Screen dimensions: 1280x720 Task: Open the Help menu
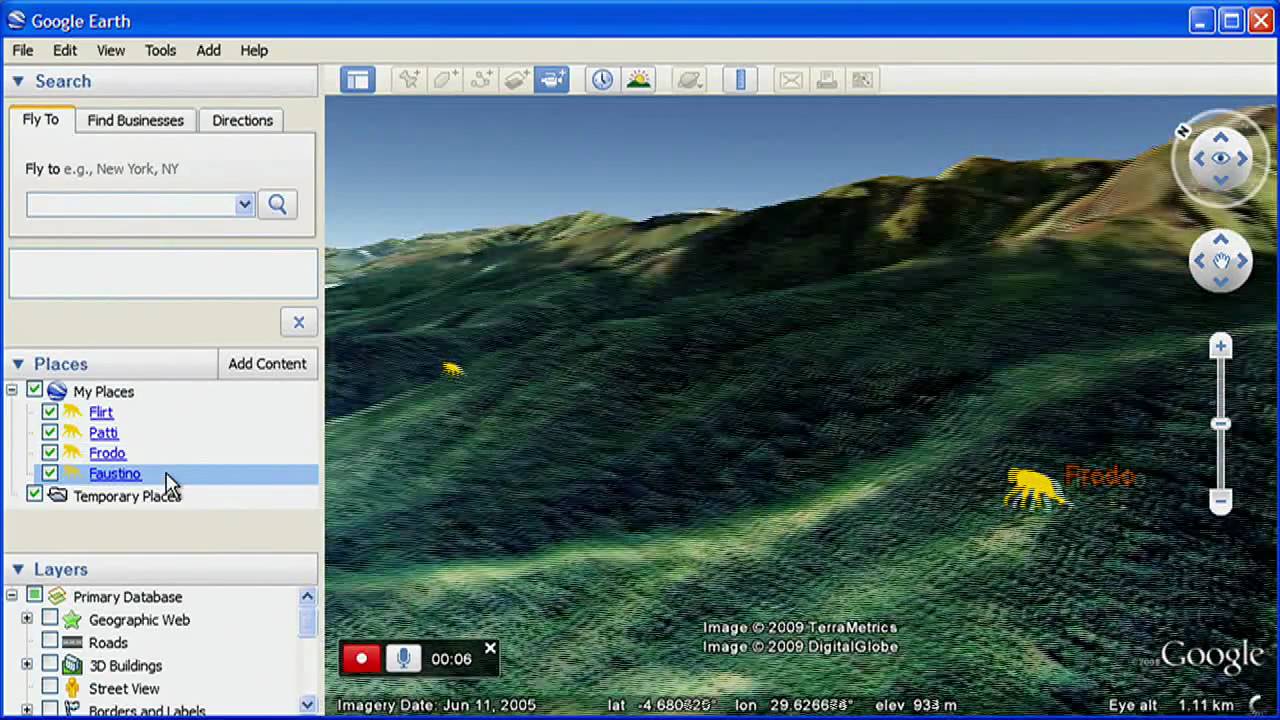(x=254, y=50)
